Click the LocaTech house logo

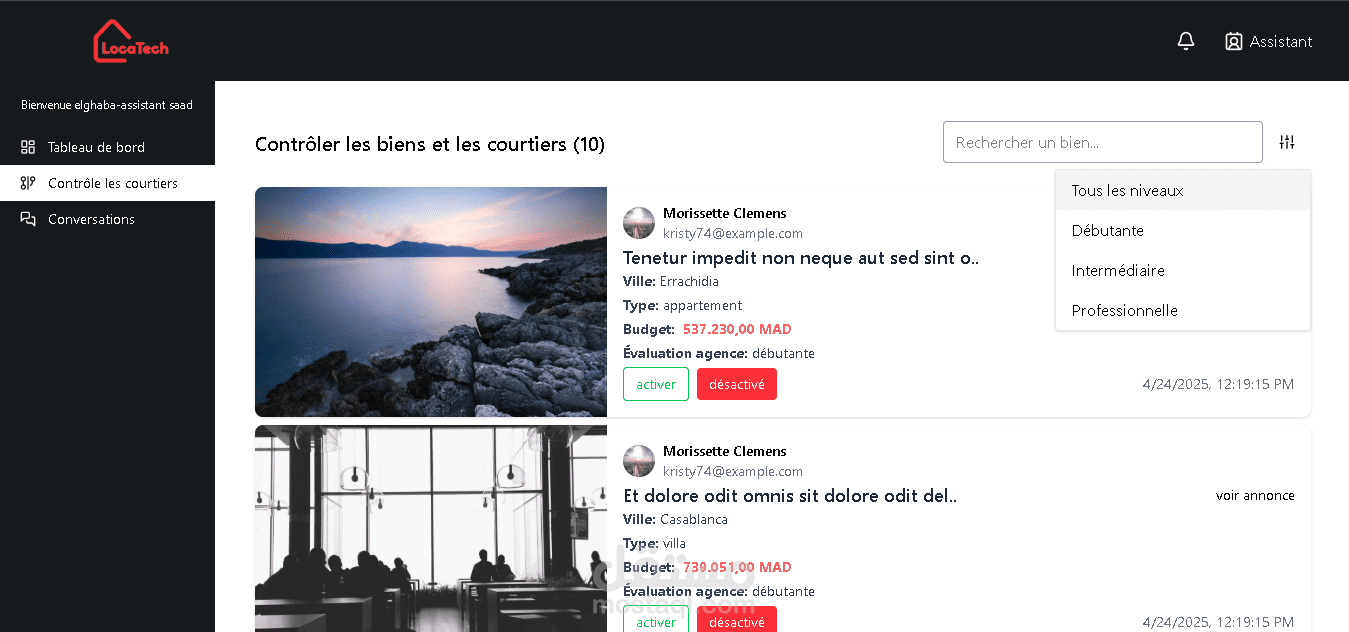coord(131,41)
